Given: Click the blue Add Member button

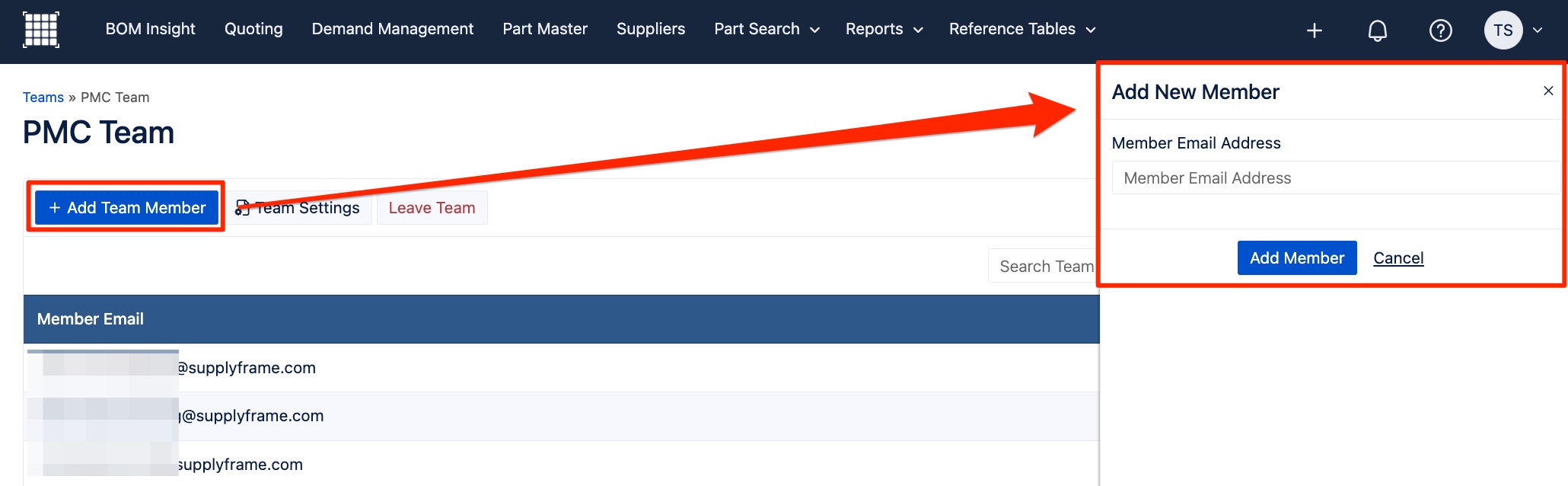Looking at the screenshot, I should click(1296, 258).
